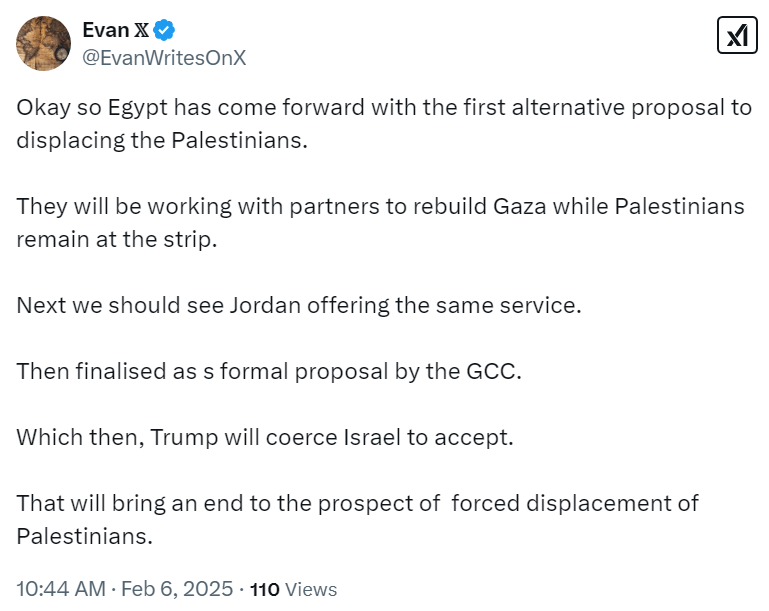Open Evan's profile picture avatar
Viewport: 769px width, 611px height.
click(x=41, y=42)
